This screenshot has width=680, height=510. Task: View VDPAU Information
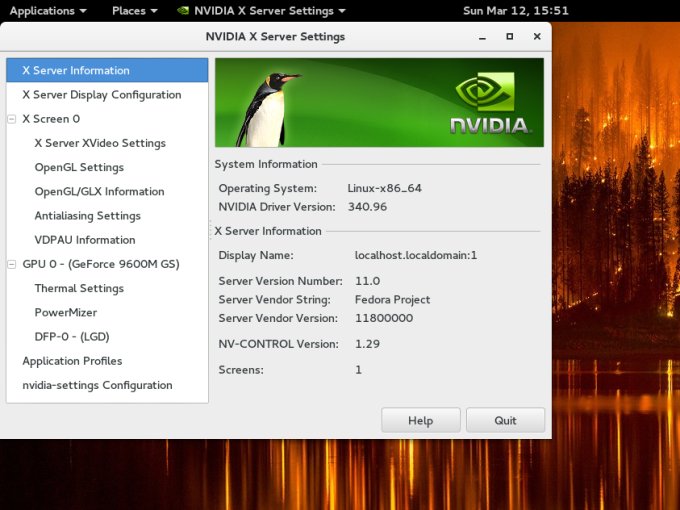click(84, 240)
